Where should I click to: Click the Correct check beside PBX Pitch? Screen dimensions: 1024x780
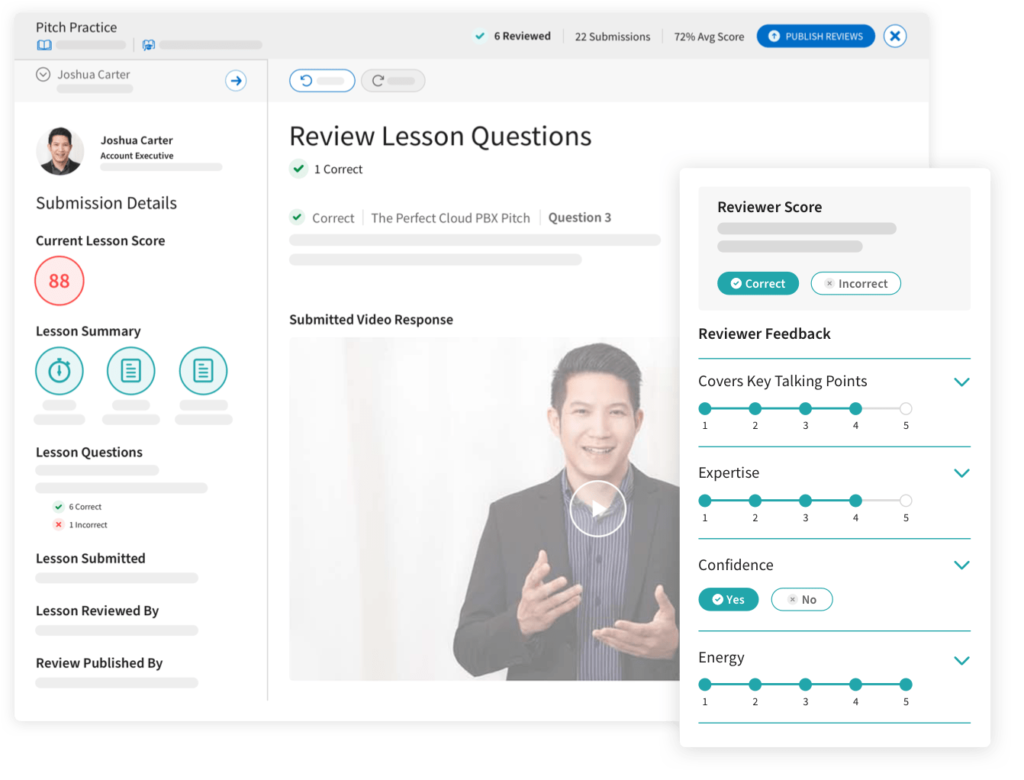click(x=297, y=217)
